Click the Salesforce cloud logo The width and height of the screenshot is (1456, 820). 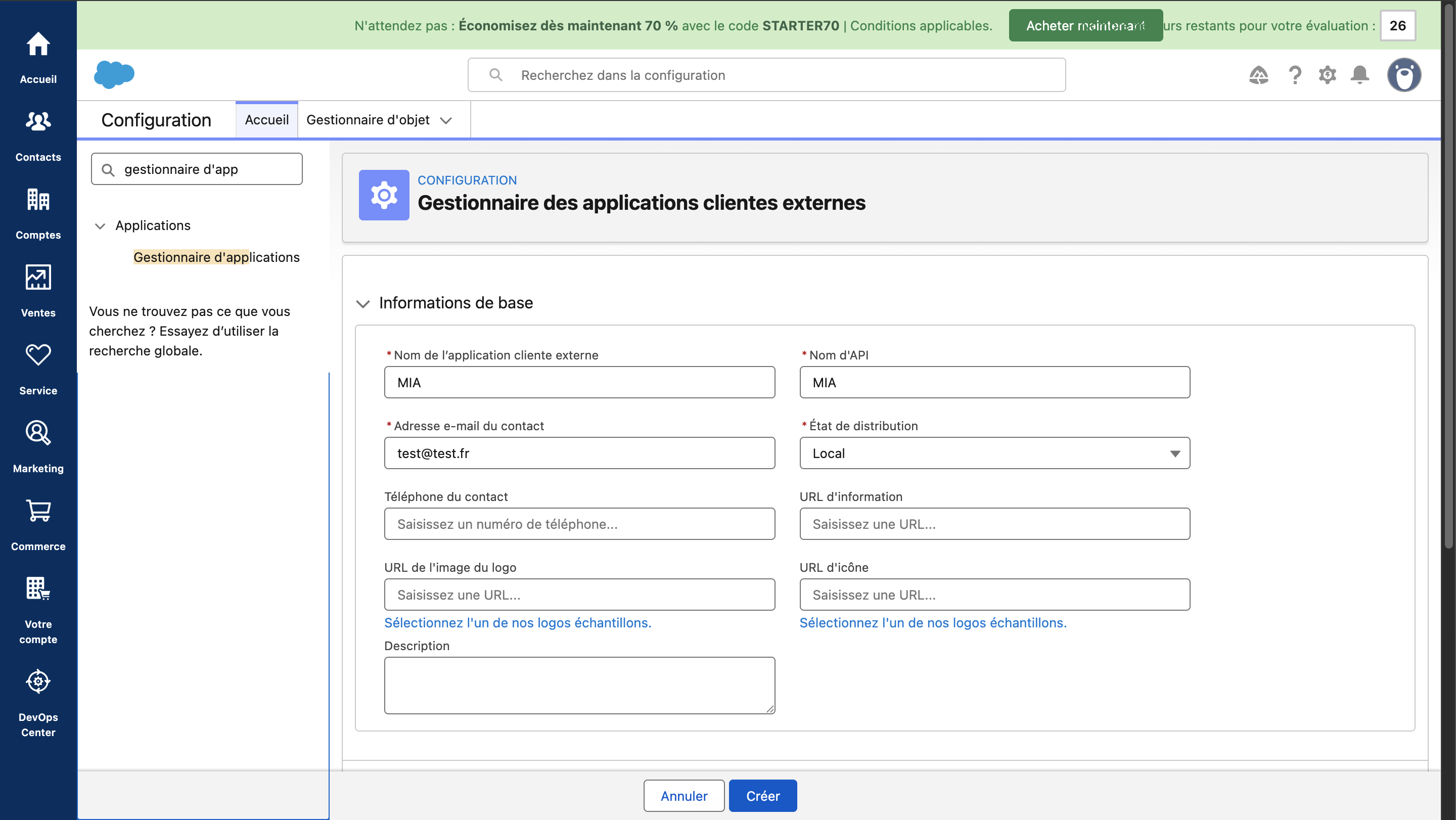pyautogui.click(x=114, y=75)
